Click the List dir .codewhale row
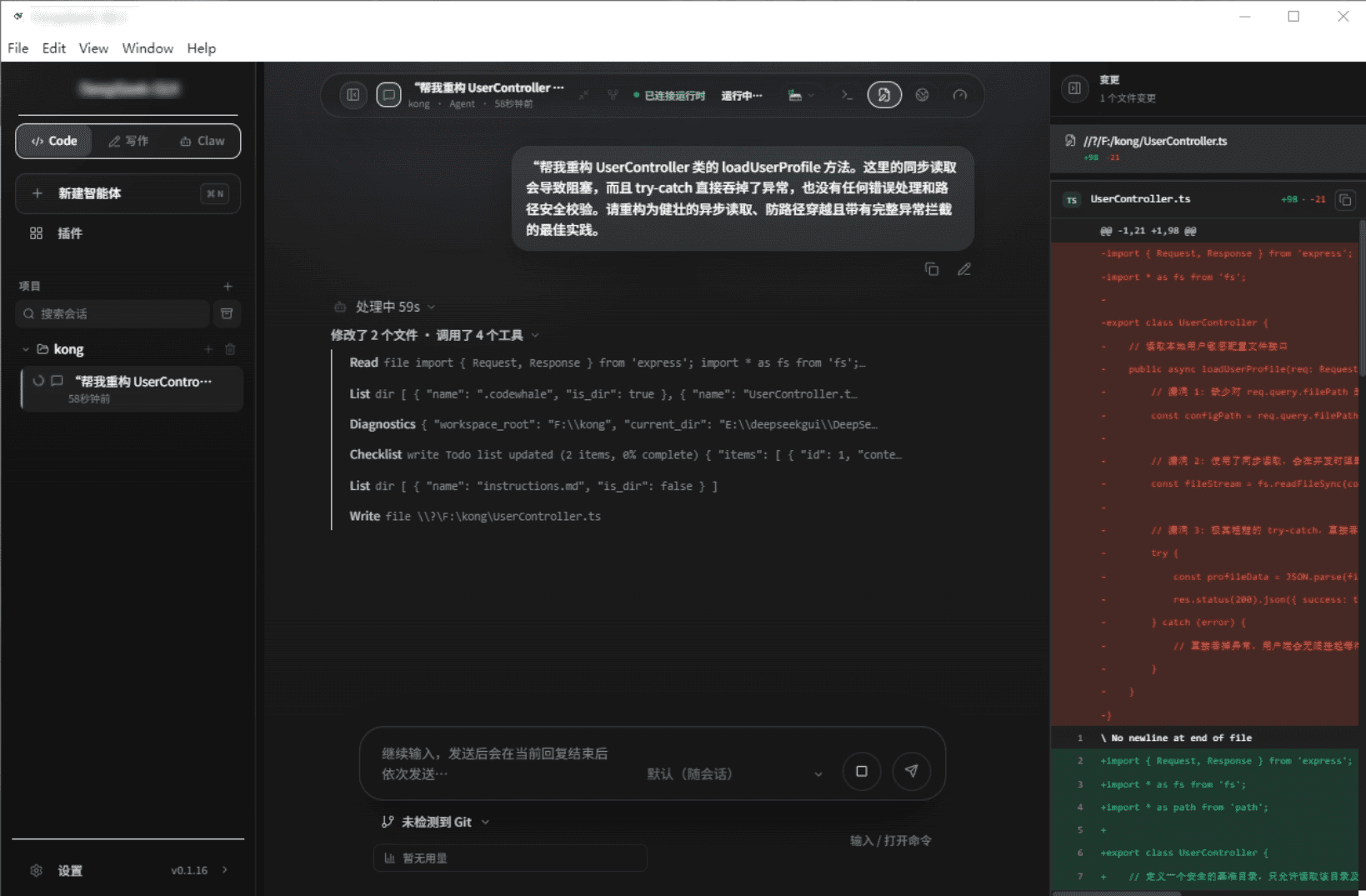The image size is (1366, 896). [x=603, y=393]
